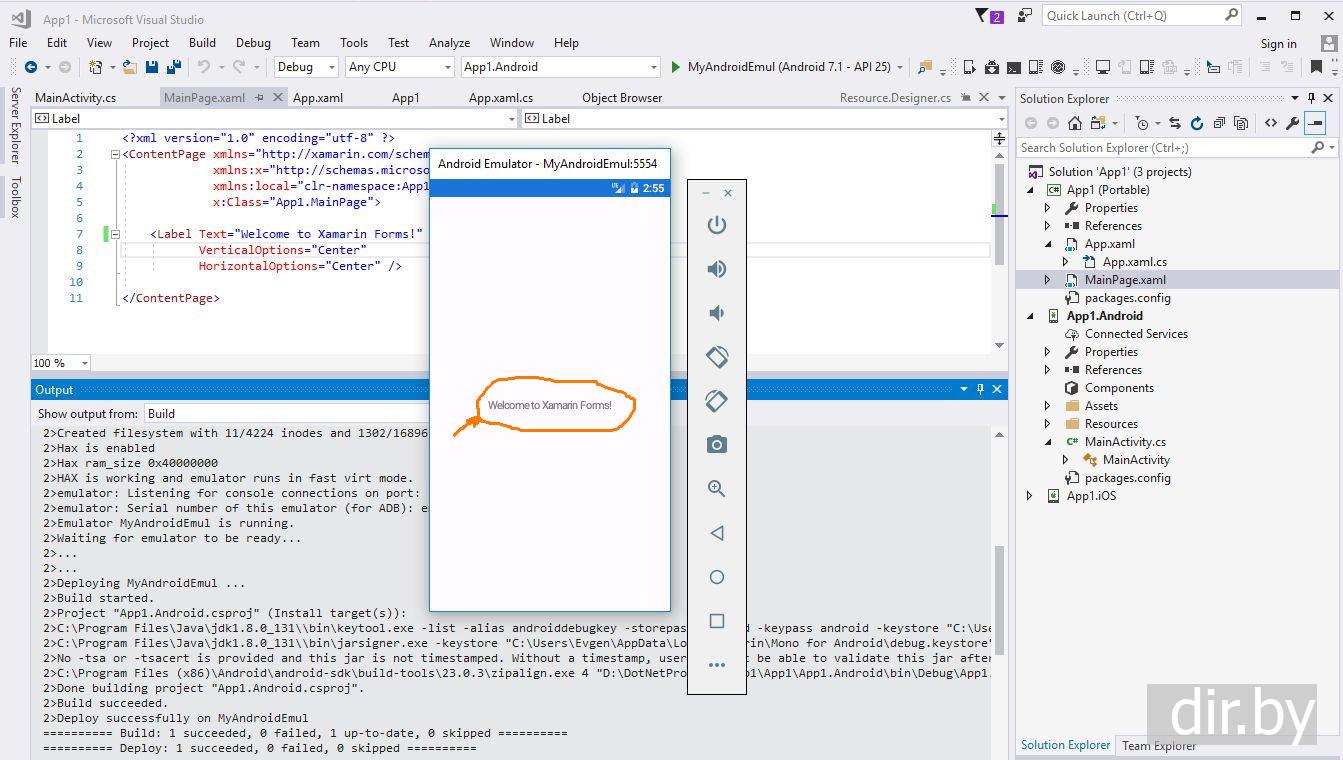The image size is (1343, 760).
Task: Open the Analyze menu
Action: [449, 43]
